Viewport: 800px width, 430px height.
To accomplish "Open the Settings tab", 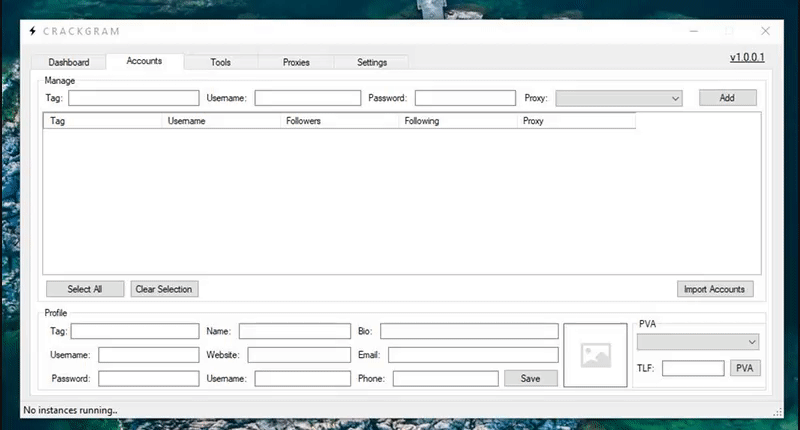I will (371, 62).
